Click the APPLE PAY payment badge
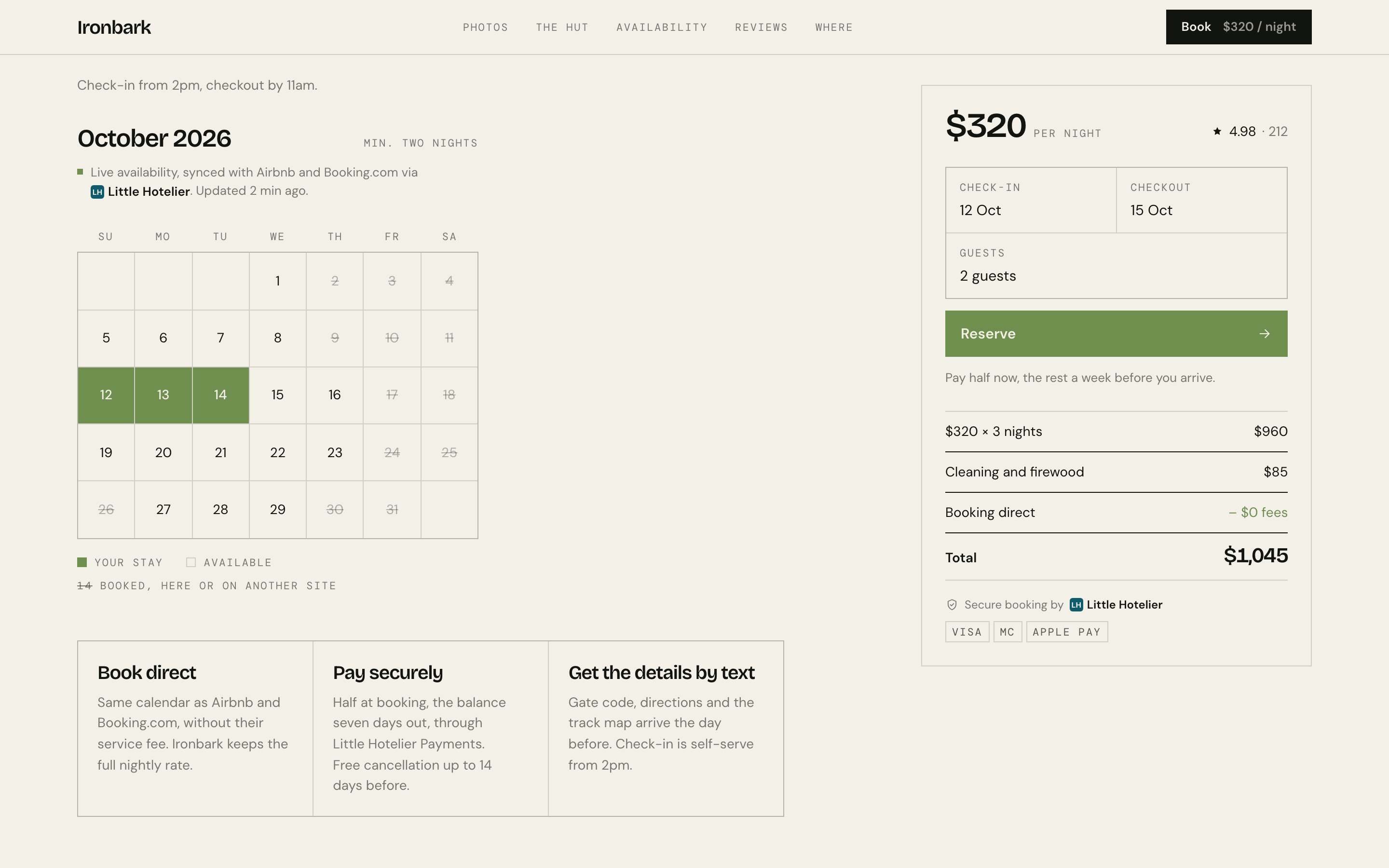 click(1067, 632)
